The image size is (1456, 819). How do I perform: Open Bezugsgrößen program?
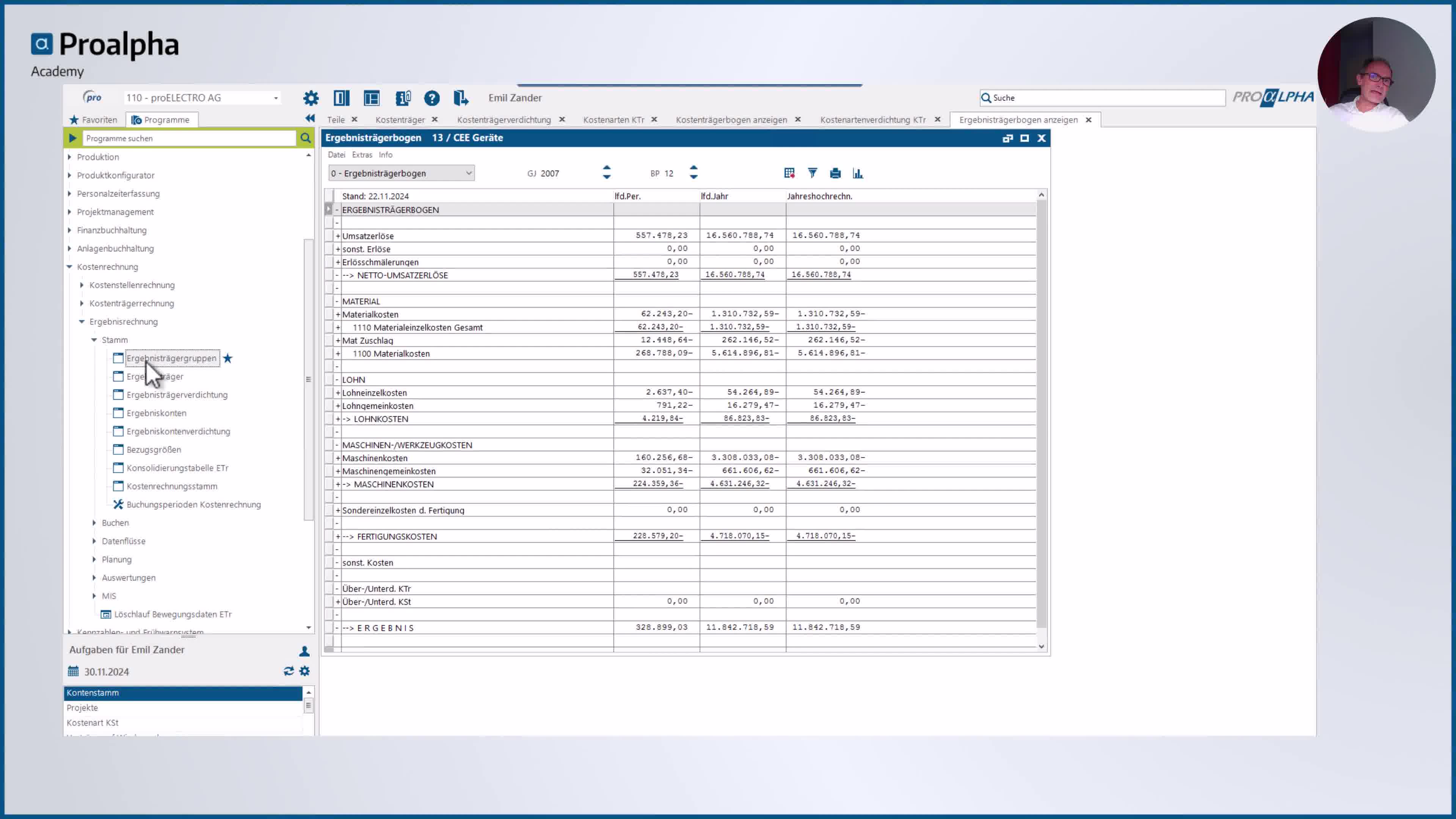pos(154,450)
